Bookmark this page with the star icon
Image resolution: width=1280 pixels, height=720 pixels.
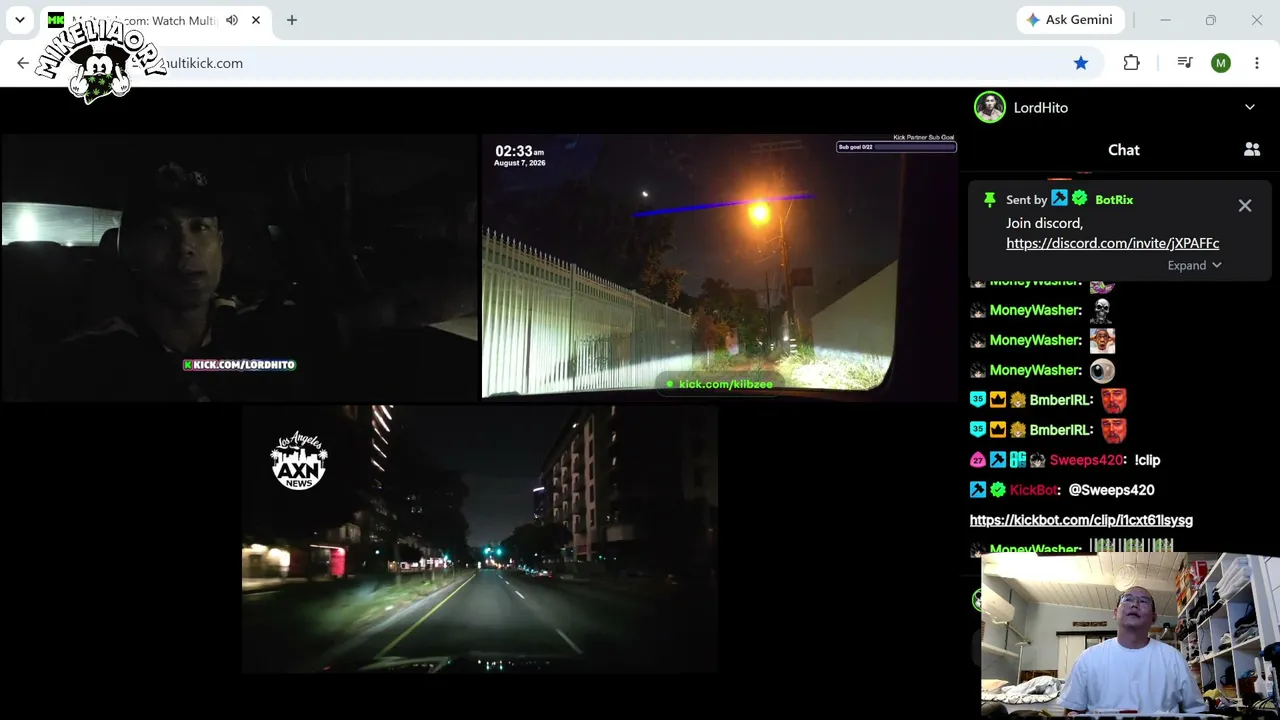(x=1081, y=63)
